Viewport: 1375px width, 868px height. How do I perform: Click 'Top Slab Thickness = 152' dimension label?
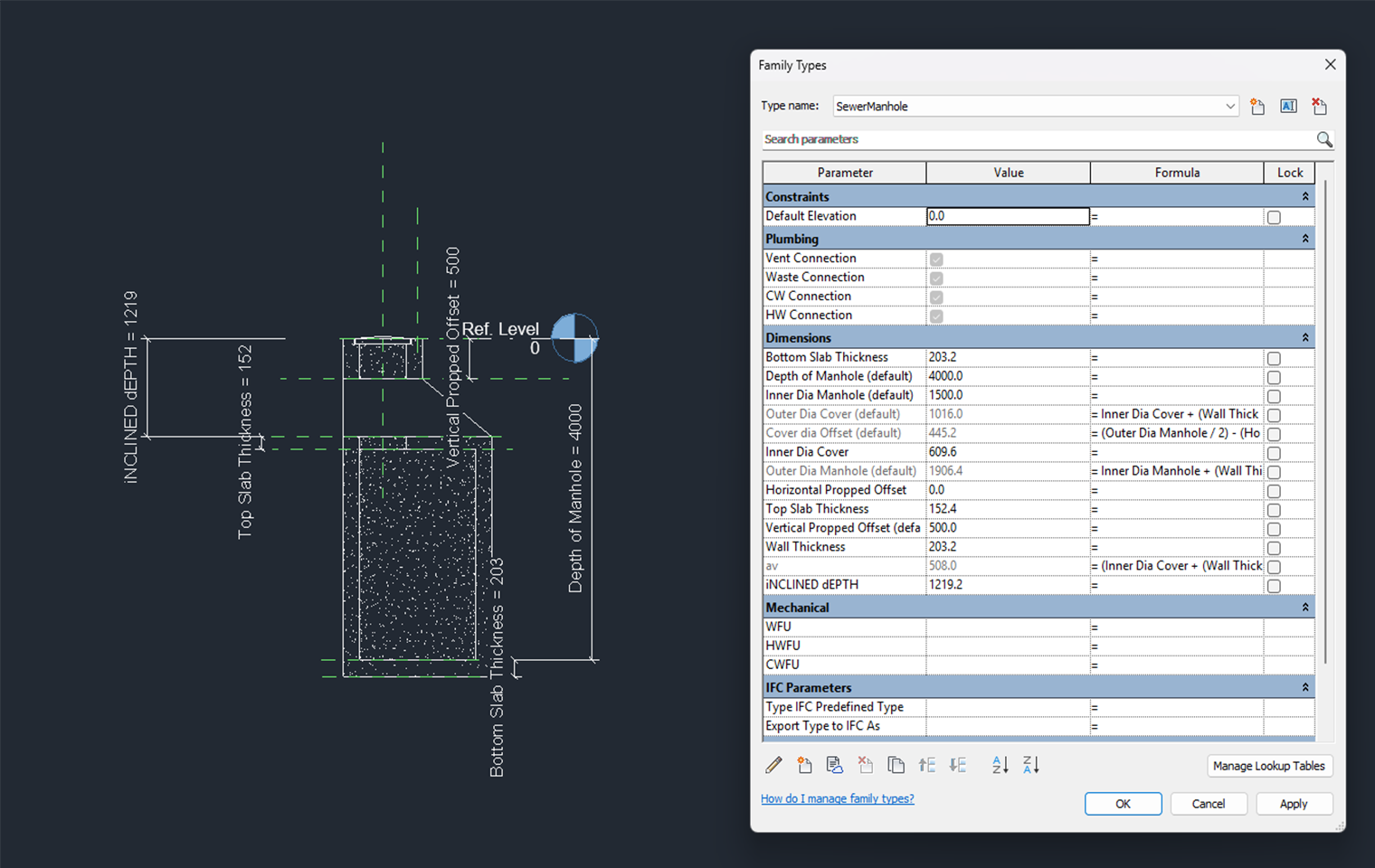click(244, 442)
